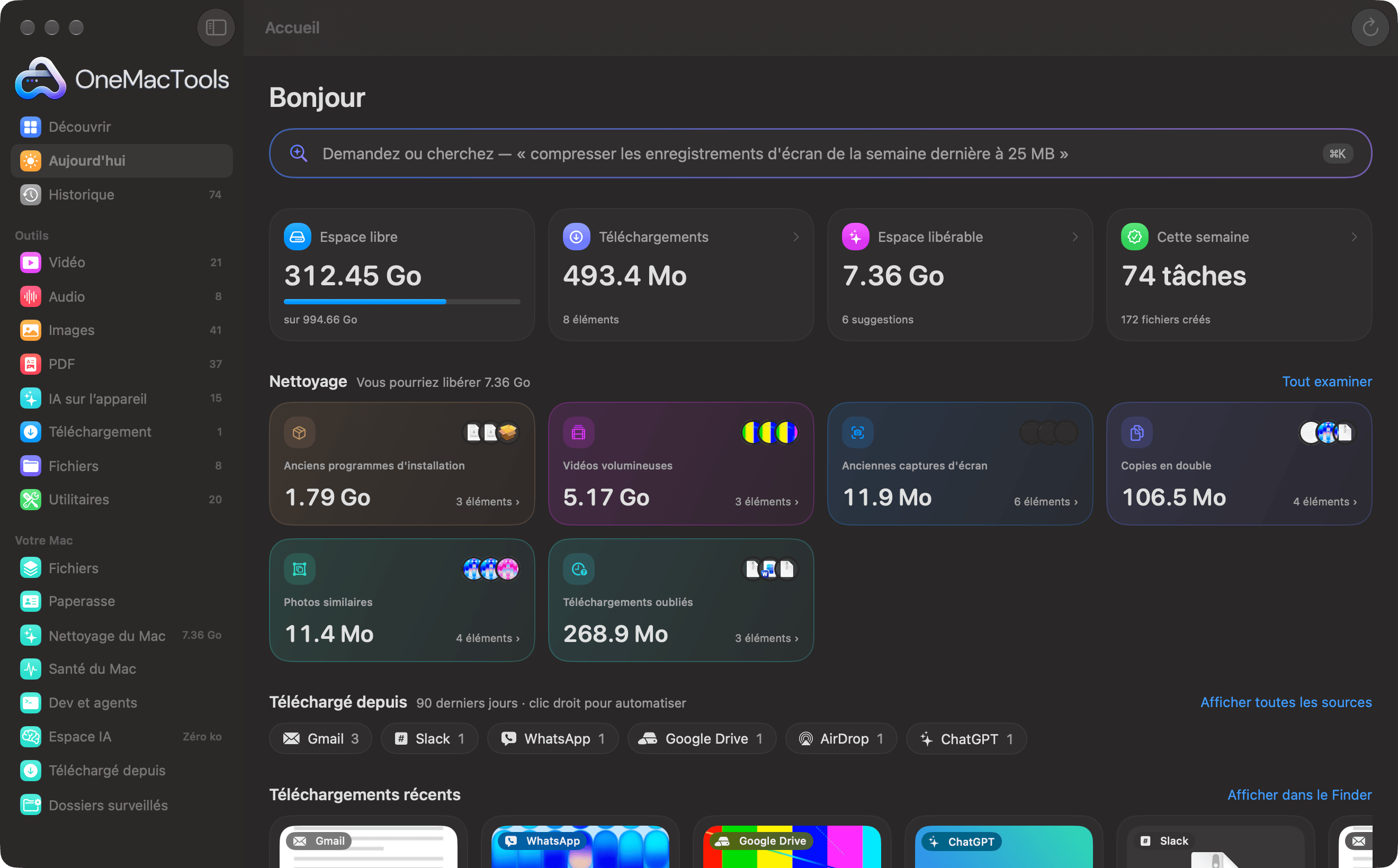
Task: Click the Photos similaires card icon
Action: click(299, 569)
